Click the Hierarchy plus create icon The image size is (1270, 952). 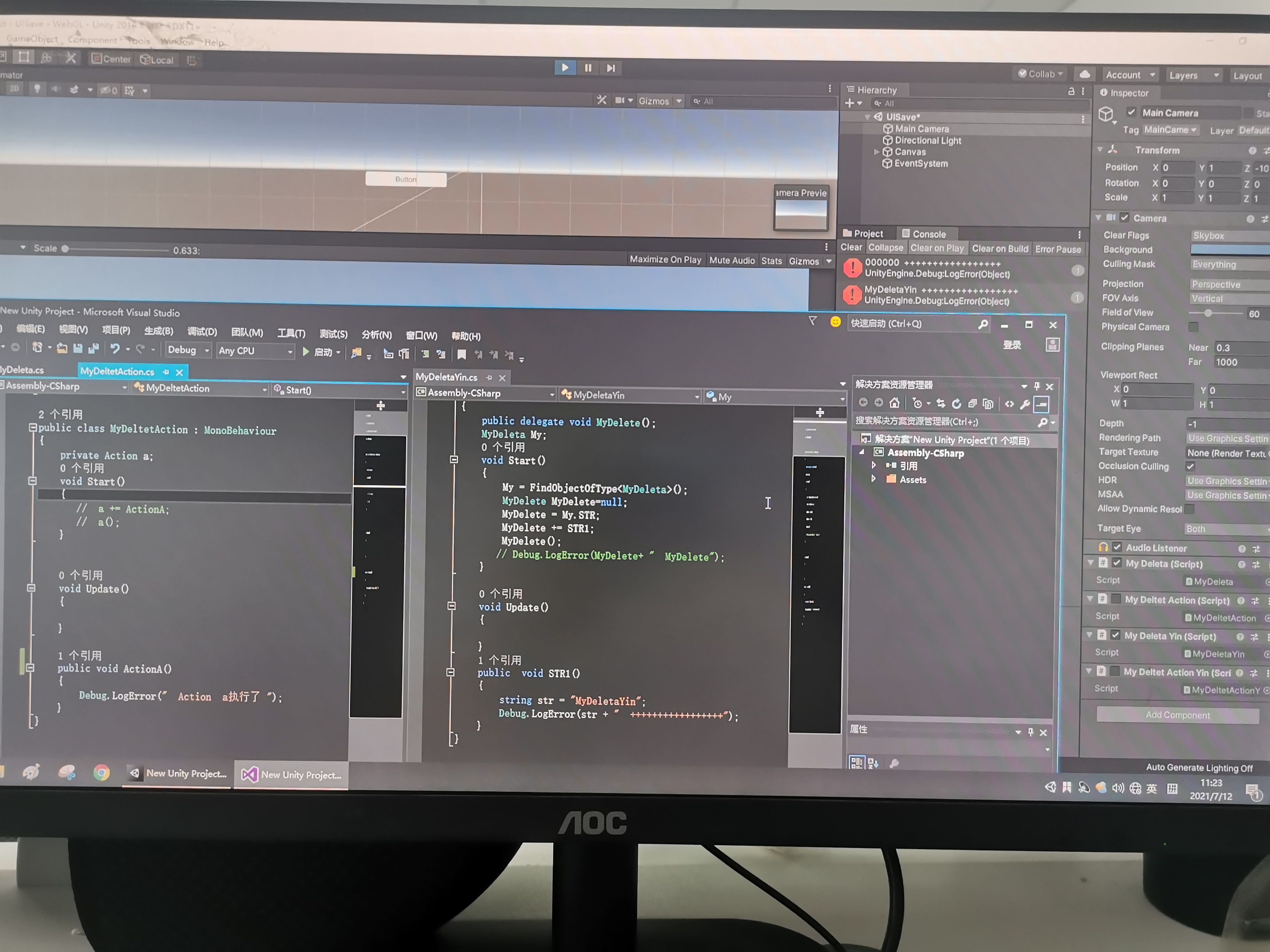850,103
